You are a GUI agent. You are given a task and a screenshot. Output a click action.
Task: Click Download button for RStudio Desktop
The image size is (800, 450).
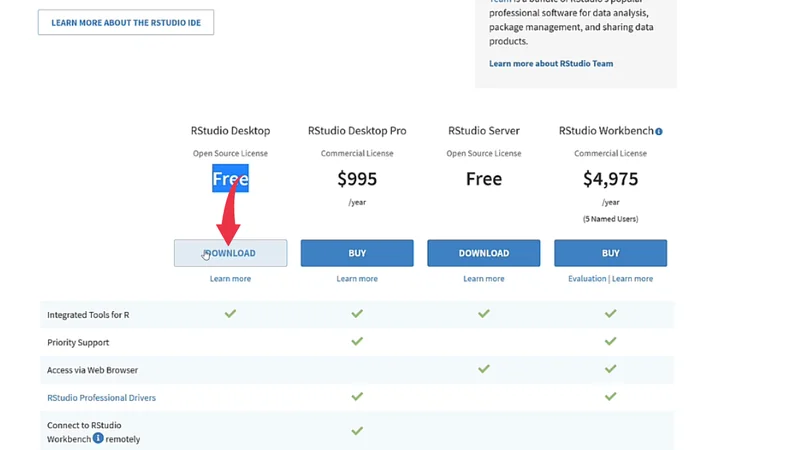tap(230, 253)
